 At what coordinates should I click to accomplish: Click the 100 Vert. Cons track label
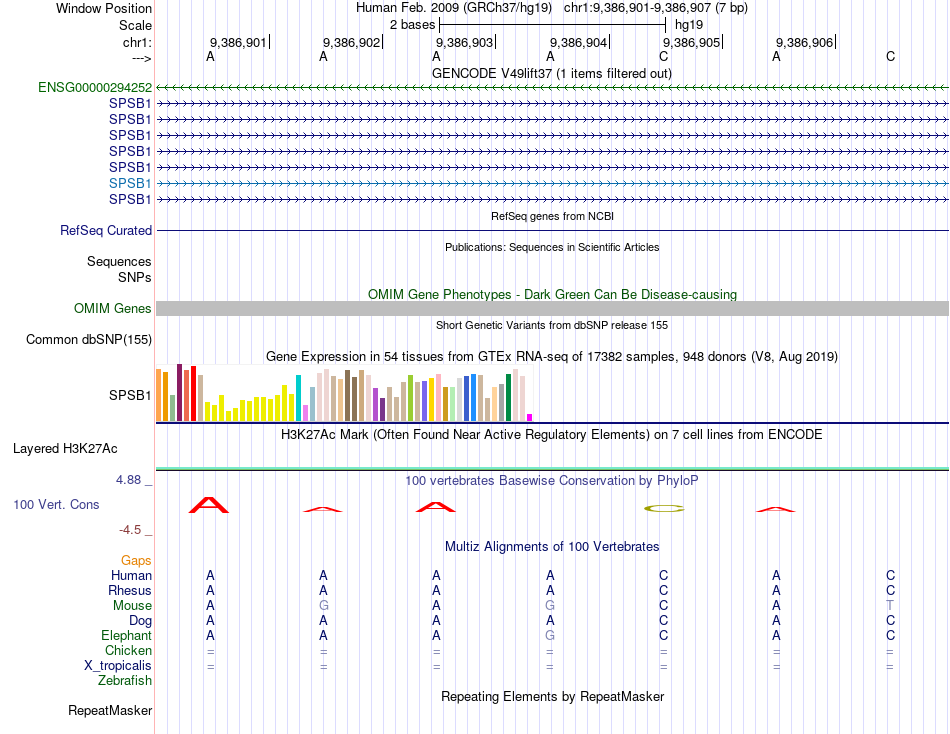coord(56,504)
